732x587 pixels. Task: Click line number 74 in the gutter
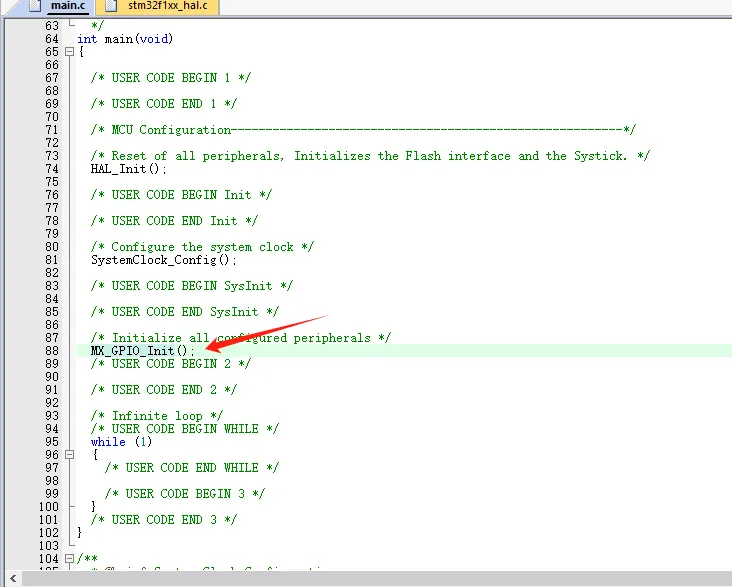click(x=52, y=169)
